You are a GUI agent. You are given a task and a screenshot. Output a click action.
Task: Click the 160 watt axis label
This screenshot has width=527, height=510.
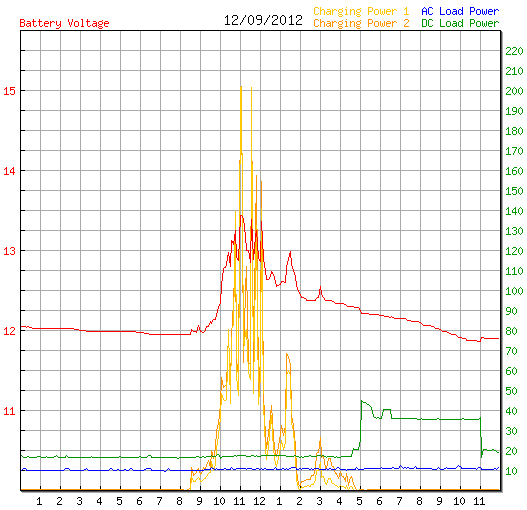coord(514,171)
